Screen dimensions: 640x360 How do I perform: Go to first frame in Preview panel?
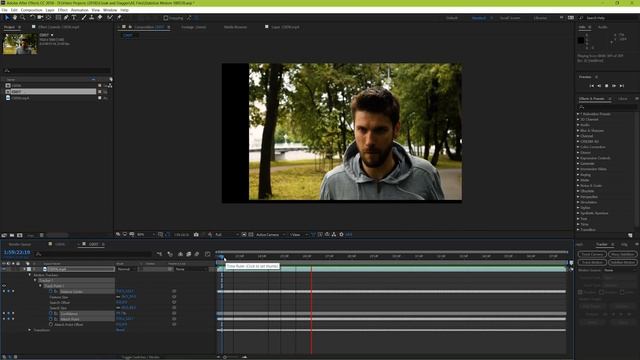coord(591,86)
